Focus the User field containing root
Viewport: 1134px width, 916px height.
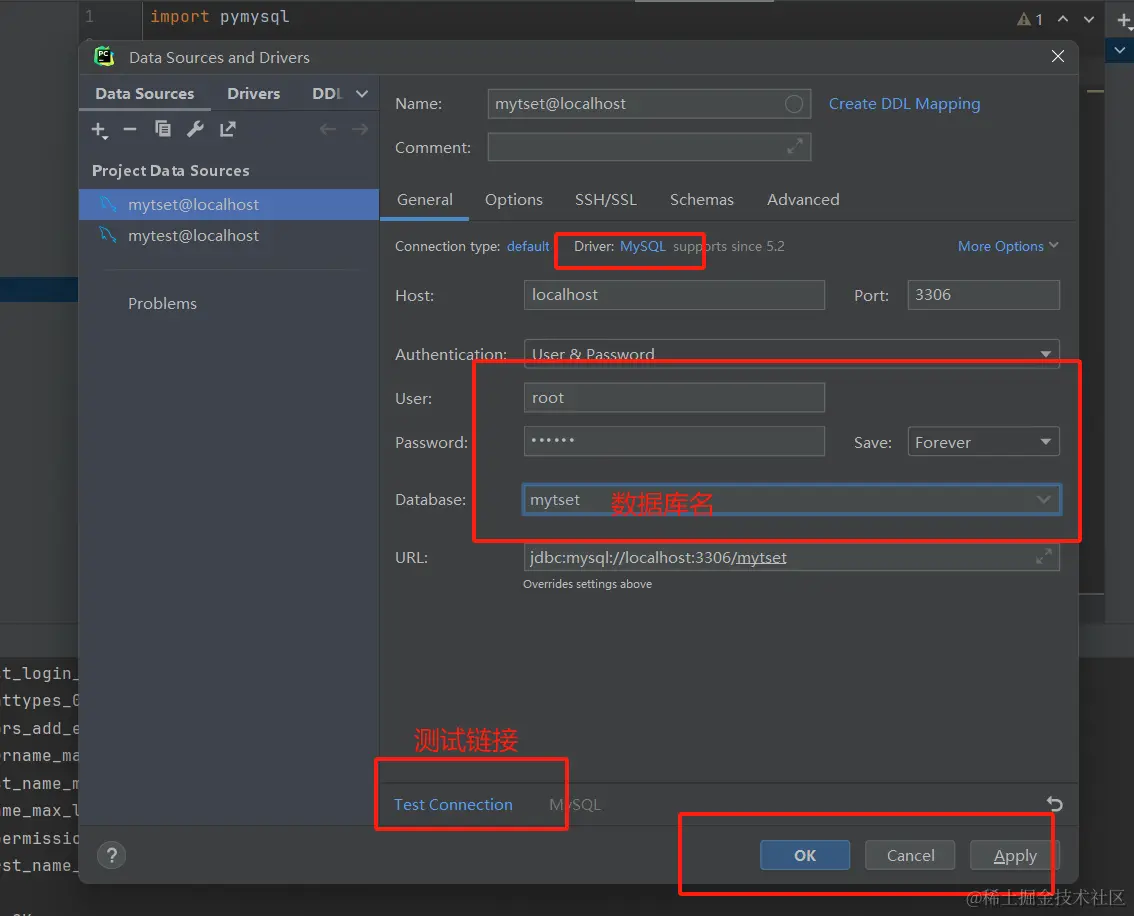674,398
